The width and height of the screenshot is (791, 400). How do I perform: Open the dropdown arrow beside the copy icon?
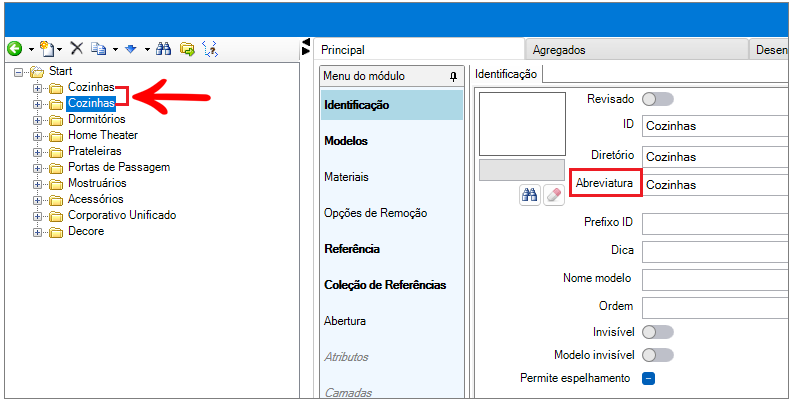115,49
